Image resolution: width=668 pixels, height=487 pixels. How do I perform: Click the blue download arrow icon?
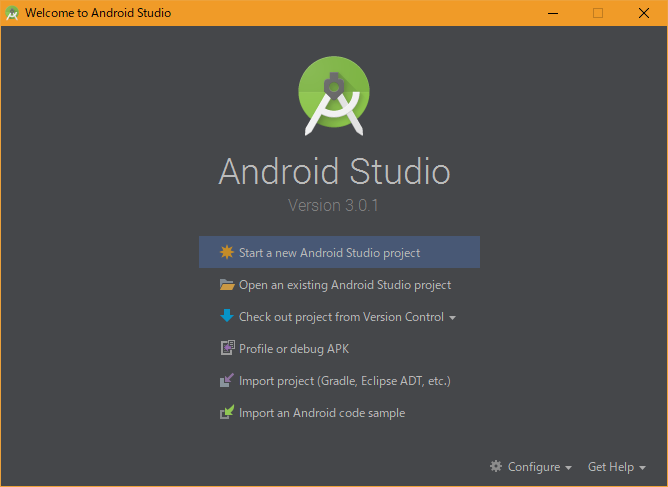(x=227, y=317)
